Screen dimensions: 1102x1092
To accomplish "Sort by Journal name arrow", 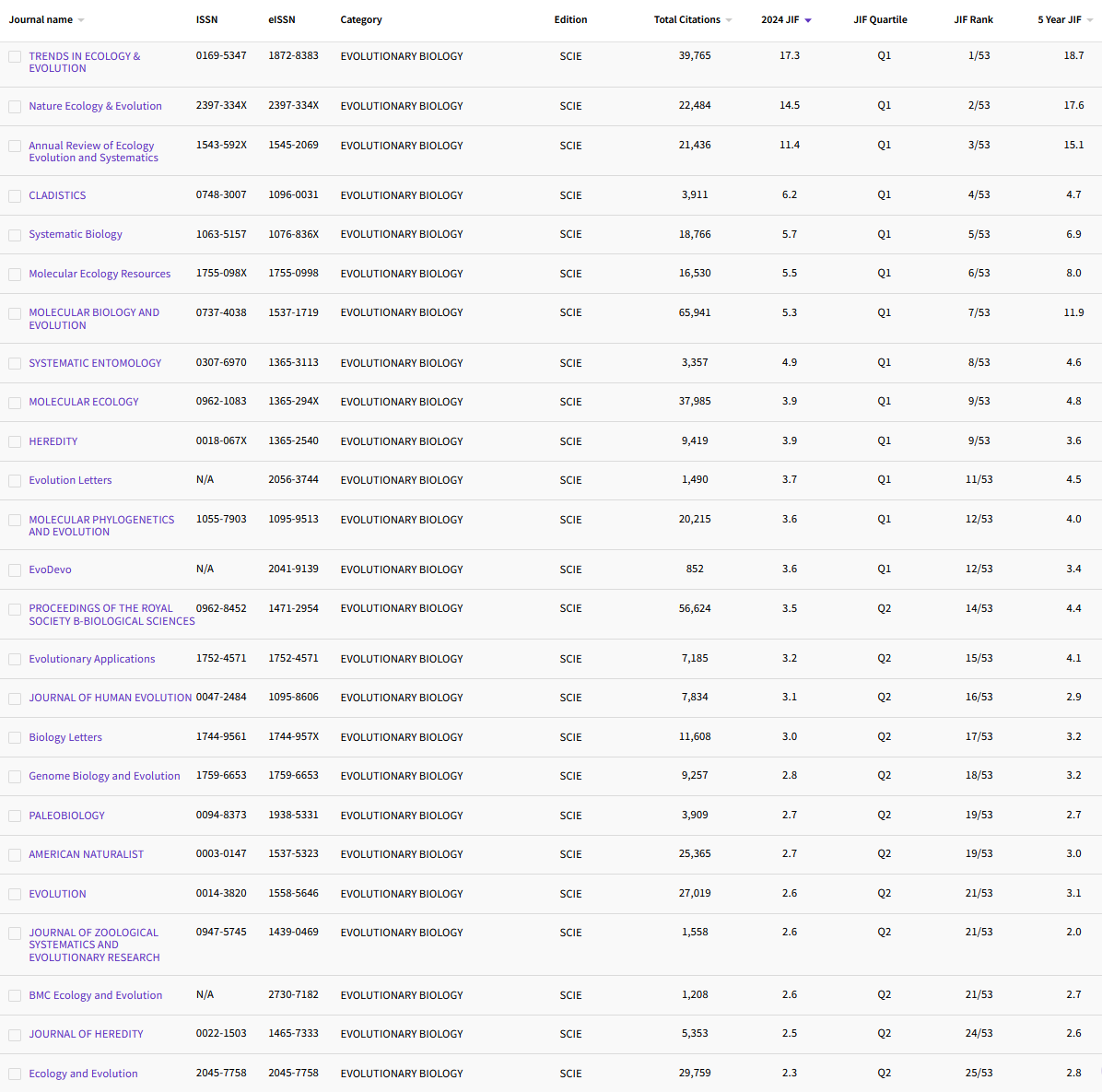I will tap(81, 20).
